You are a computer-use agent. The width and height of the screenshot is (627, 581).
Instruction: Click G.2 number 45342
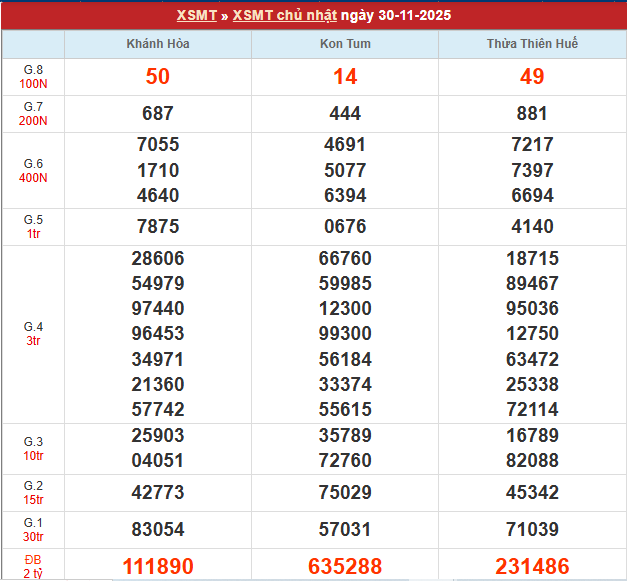pos(532,493)
